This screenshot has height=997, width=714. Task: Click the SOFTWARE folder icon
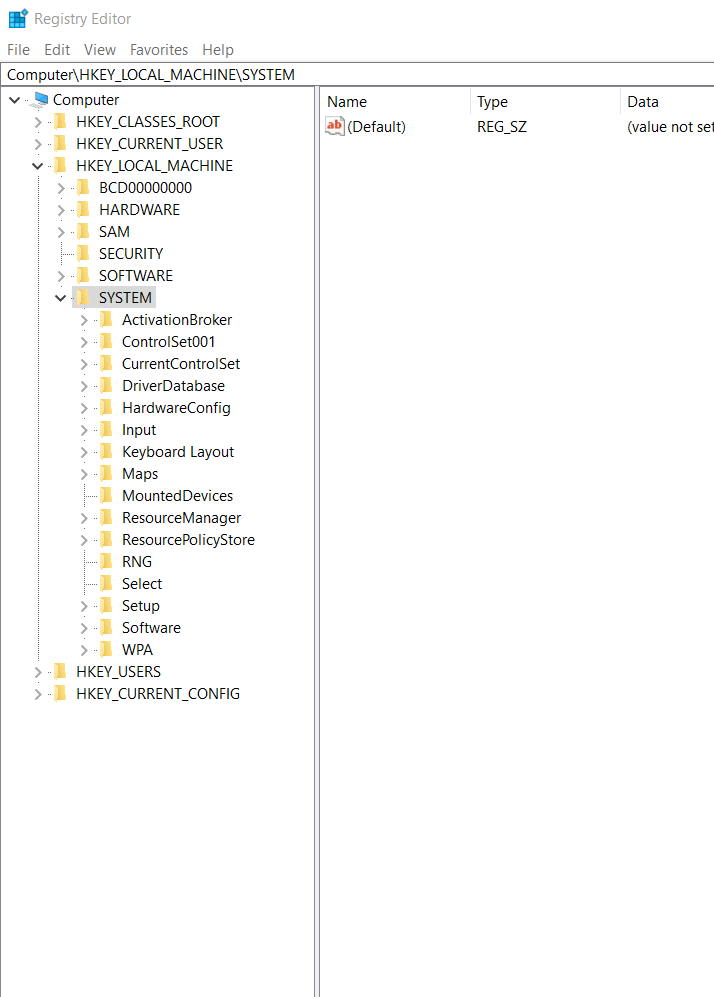(x=83, y=275)
